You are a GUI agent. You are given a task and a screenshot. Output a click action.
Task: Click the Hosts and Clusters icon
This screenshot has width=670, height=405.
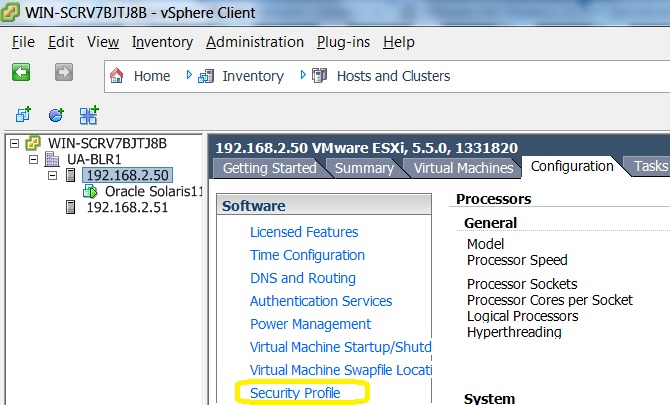(x=320, y=76)
